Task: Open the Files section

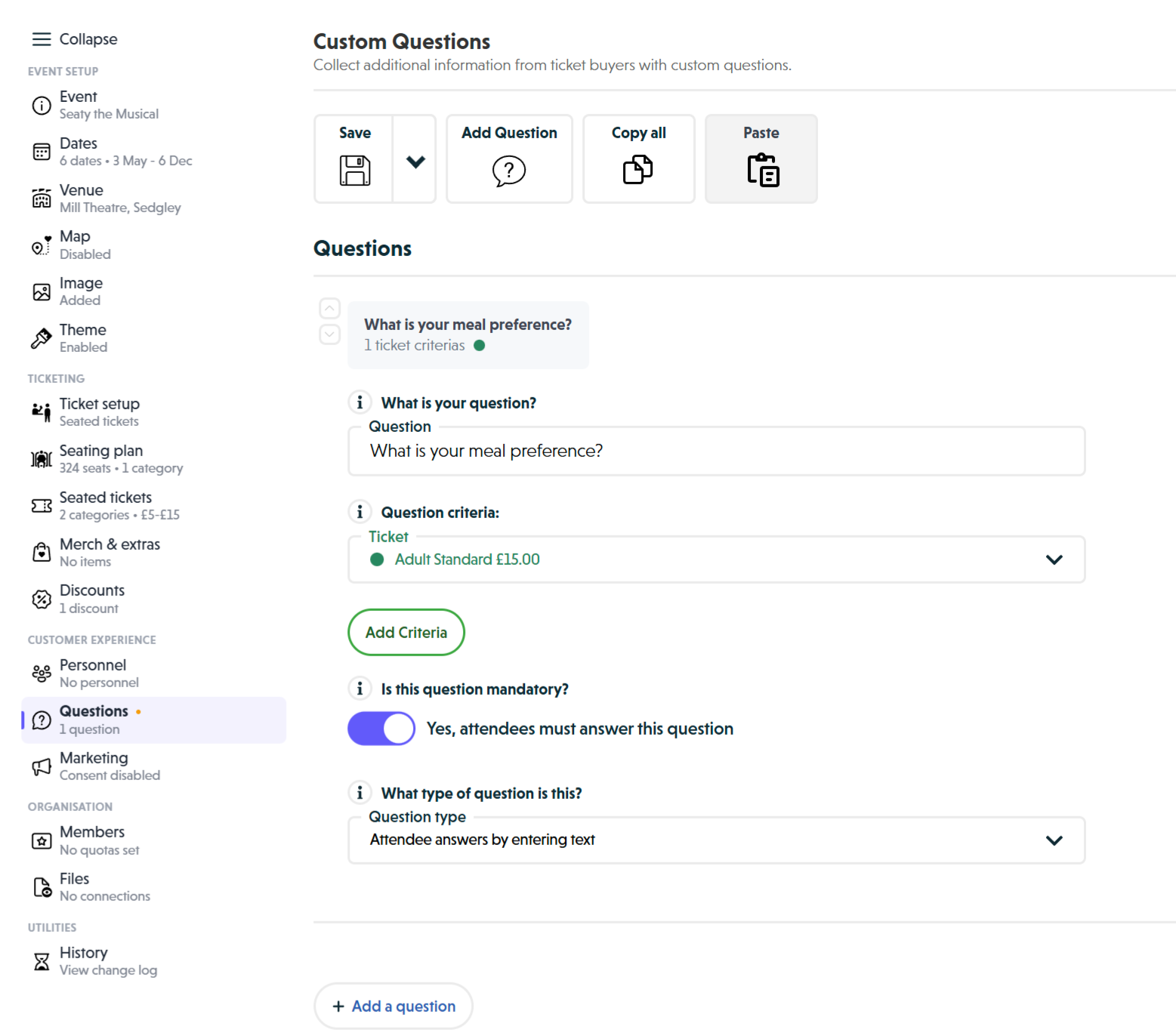Action: pyautogui.click(x=73, y=886)
